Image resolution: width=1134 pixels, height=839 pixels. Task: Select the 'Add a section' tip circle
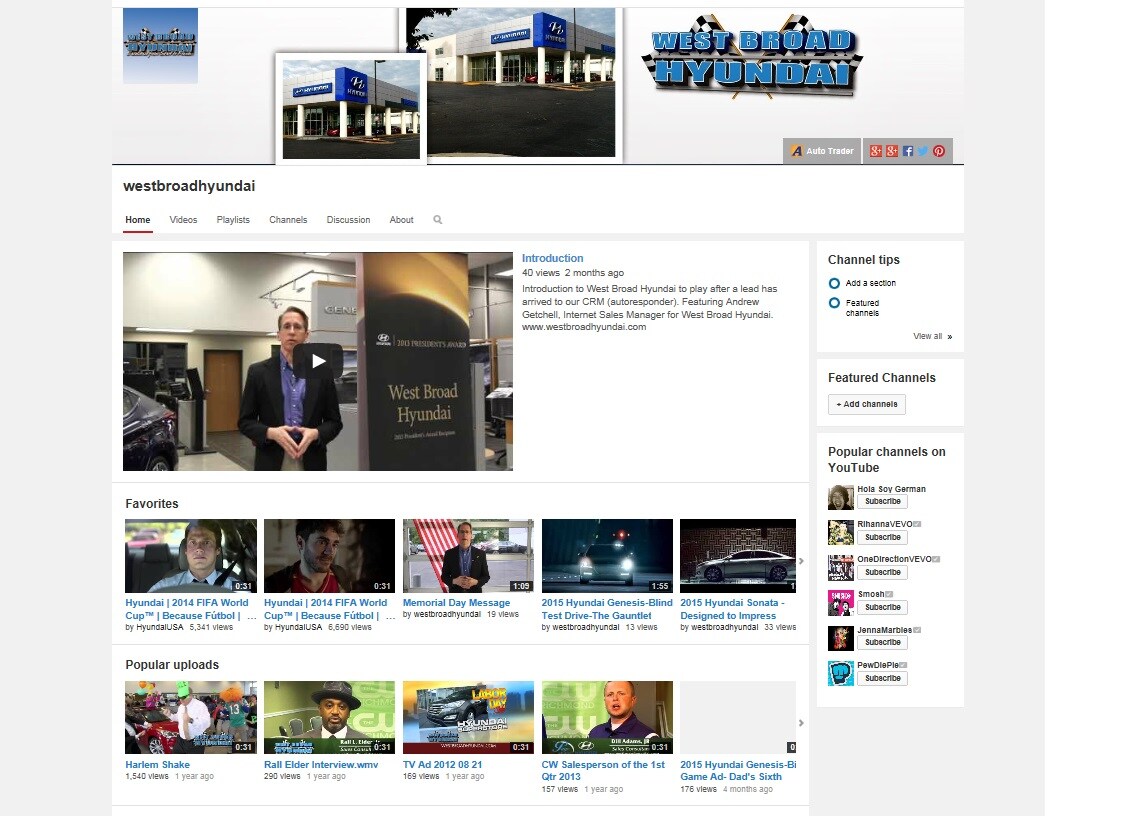[834, 283]
